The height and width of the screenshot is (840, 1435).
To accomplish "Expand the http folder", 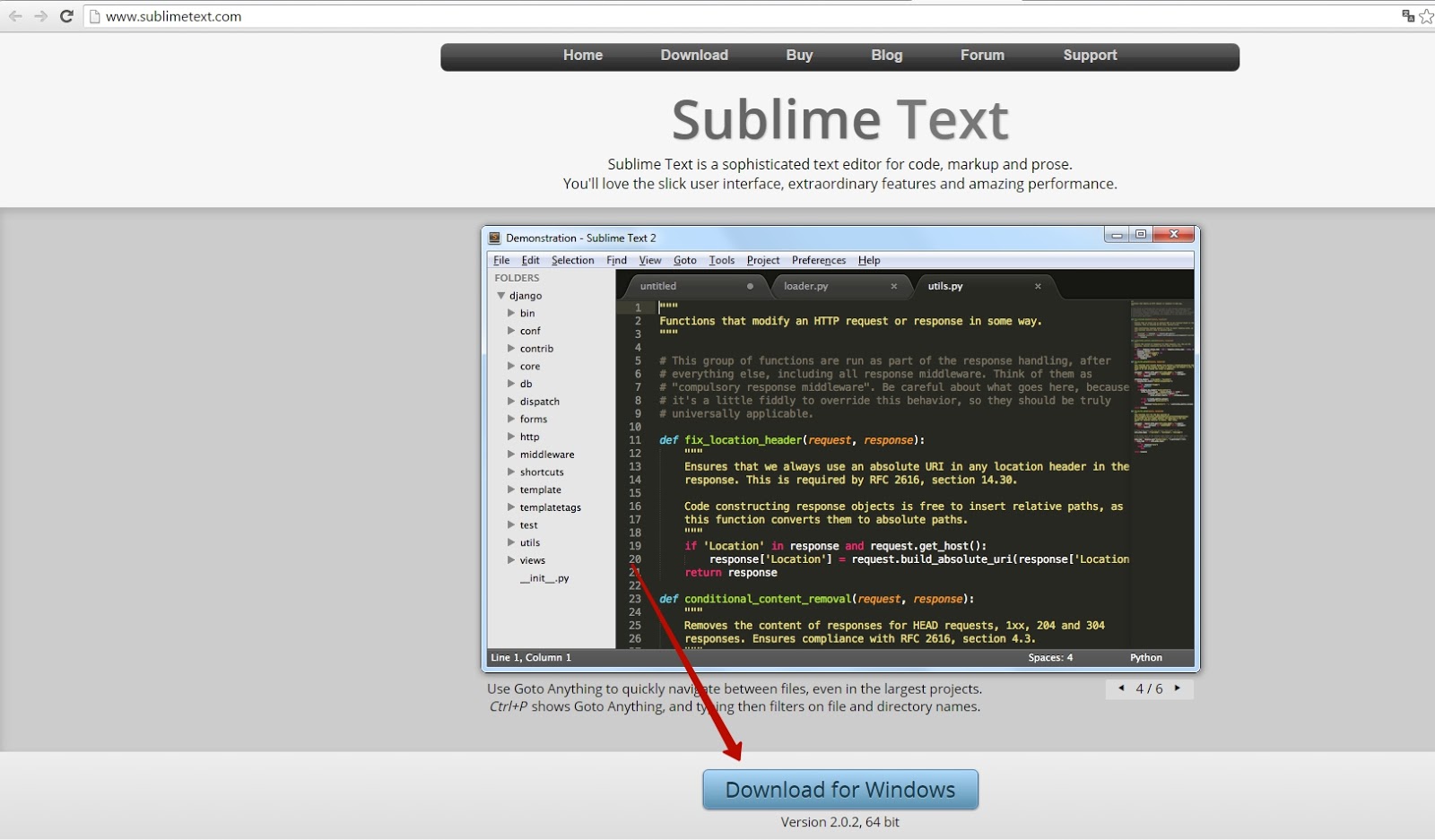I will pyautogui.click(x=511, y=437).
